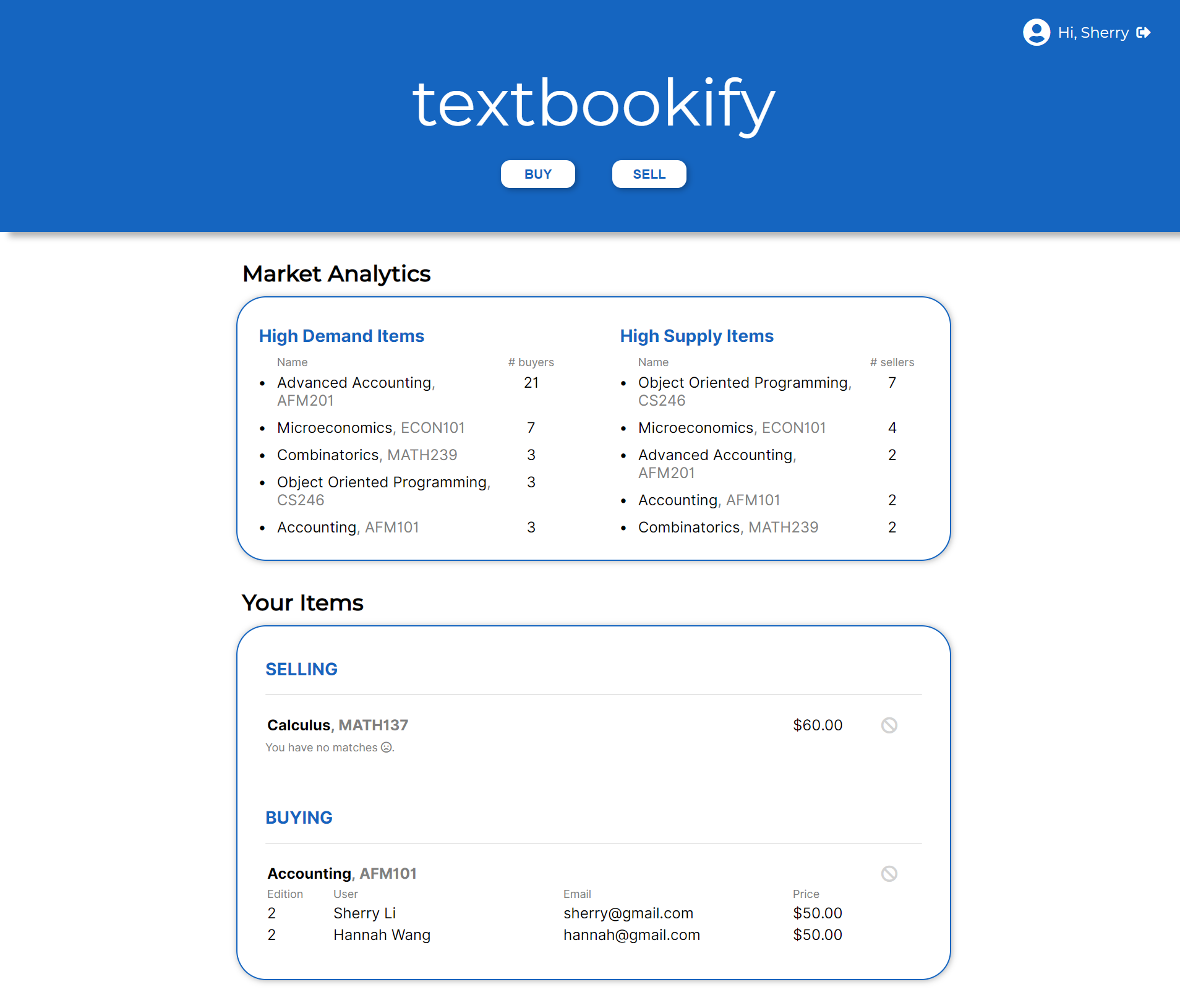Click the sad face emoji after no matches

[386, 747]
